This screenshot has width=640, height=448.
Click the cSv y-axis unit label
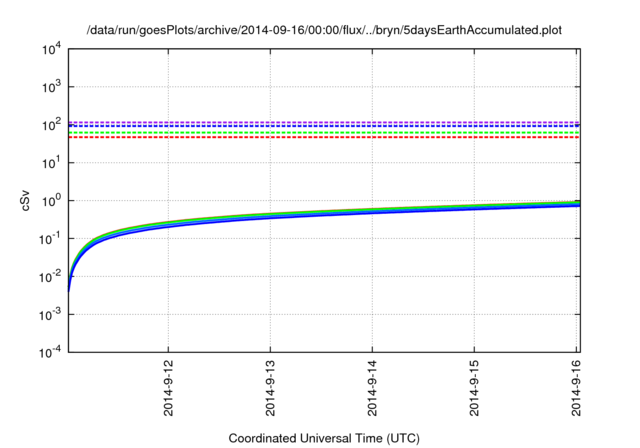(x=26, y=201)
